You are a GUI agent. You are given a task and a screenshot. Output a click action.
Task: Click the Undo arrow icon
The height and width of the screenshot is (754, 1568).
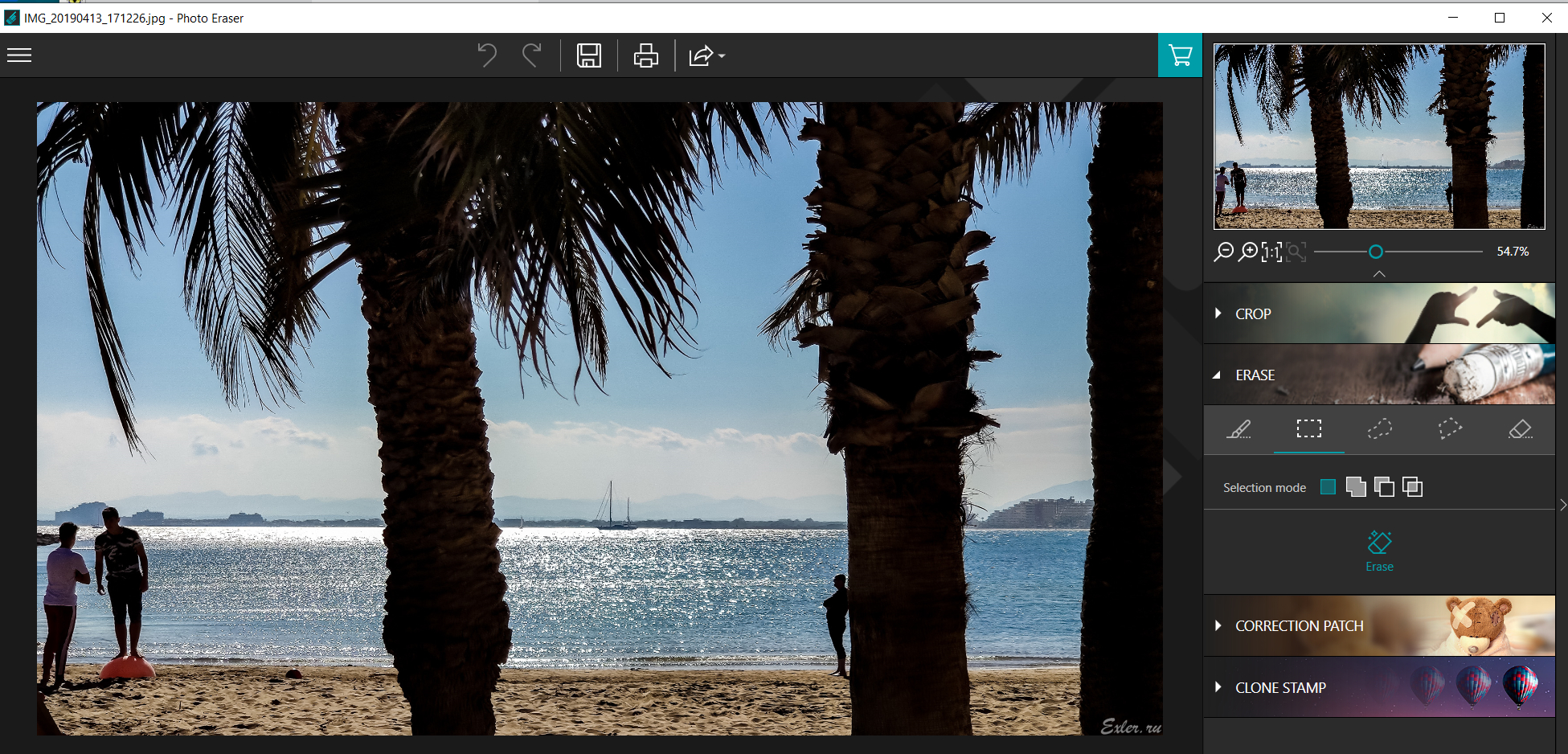click(487, 55)
